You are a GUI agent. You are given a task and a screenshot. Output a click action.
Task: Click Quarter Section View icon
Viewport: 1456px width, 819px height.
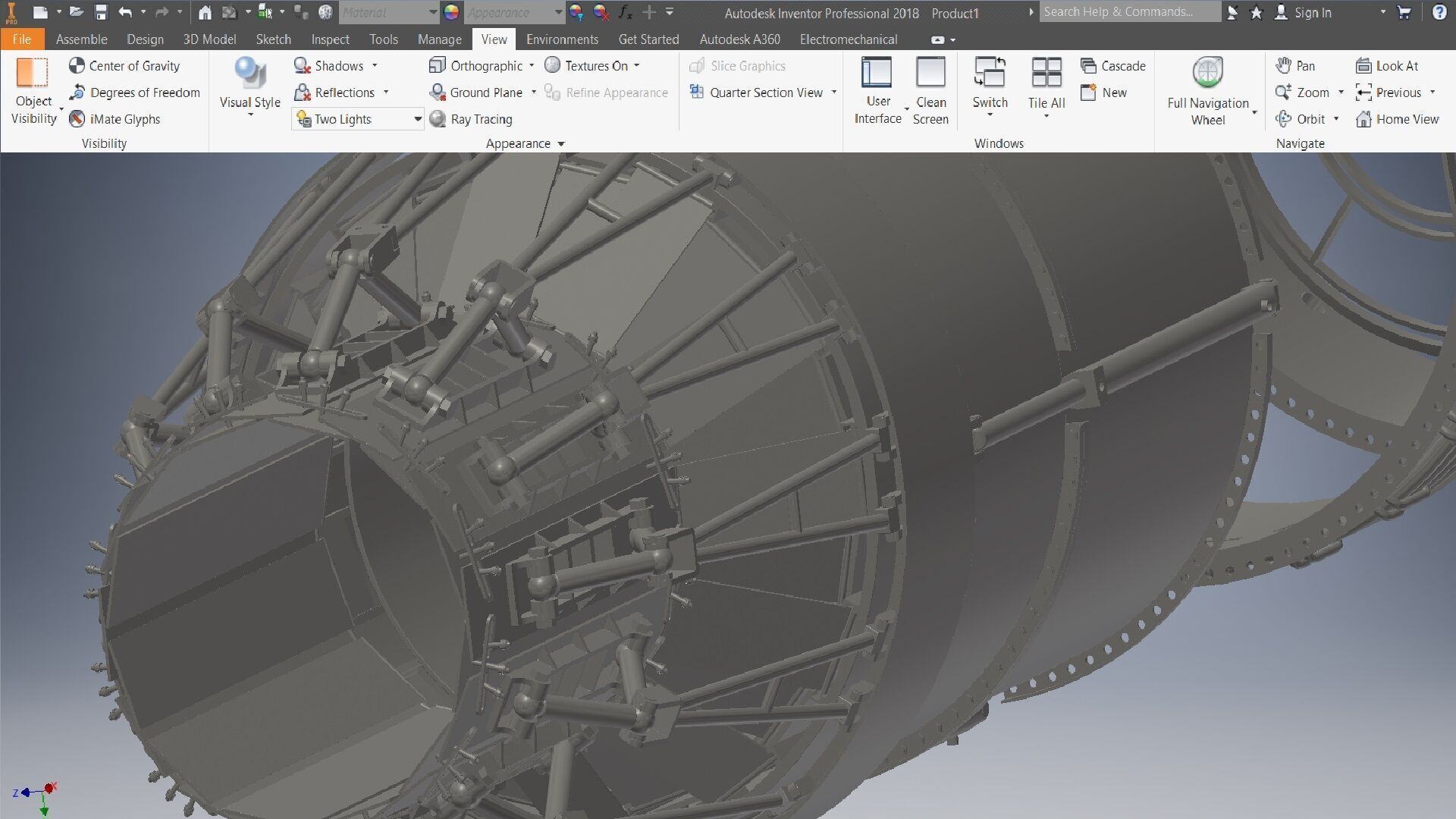[x=697, y=93]
